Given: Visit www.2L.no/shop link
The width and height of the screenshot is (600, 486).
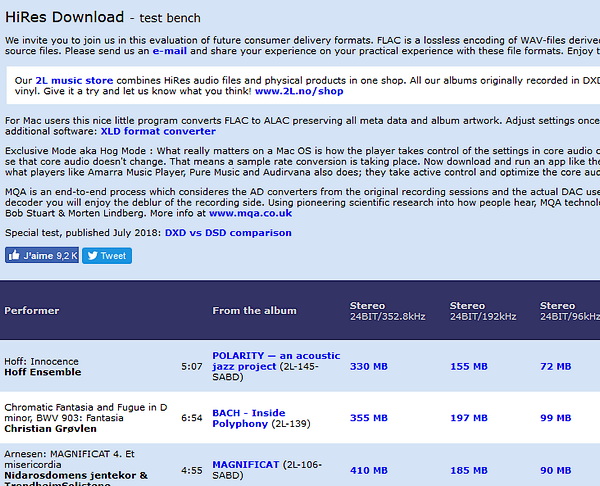Looking at the screenshot, I should coord(299,91).
